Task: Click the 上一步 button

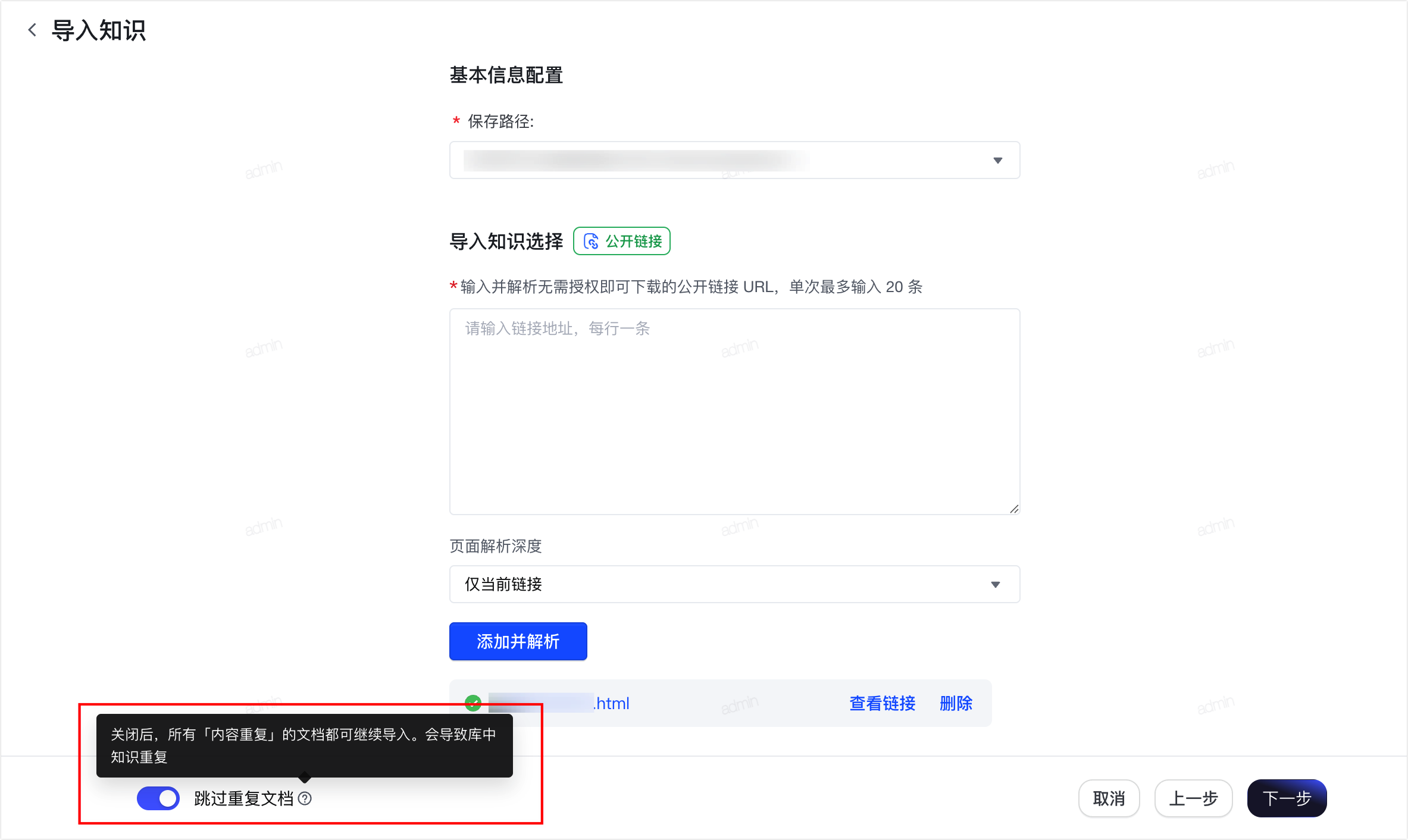Action: (x=1193, y=798)
